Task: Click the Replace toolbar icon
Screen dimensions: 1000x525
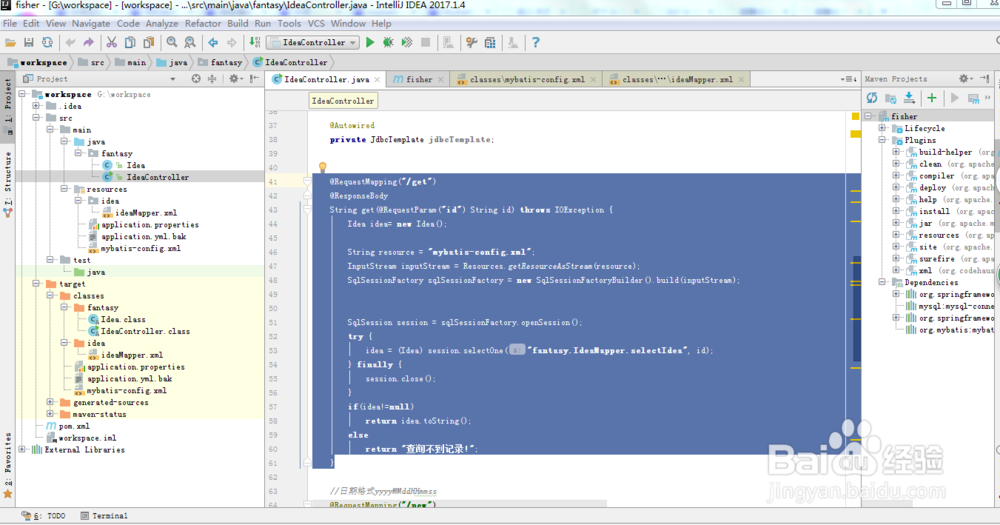Action: [190, 43]
